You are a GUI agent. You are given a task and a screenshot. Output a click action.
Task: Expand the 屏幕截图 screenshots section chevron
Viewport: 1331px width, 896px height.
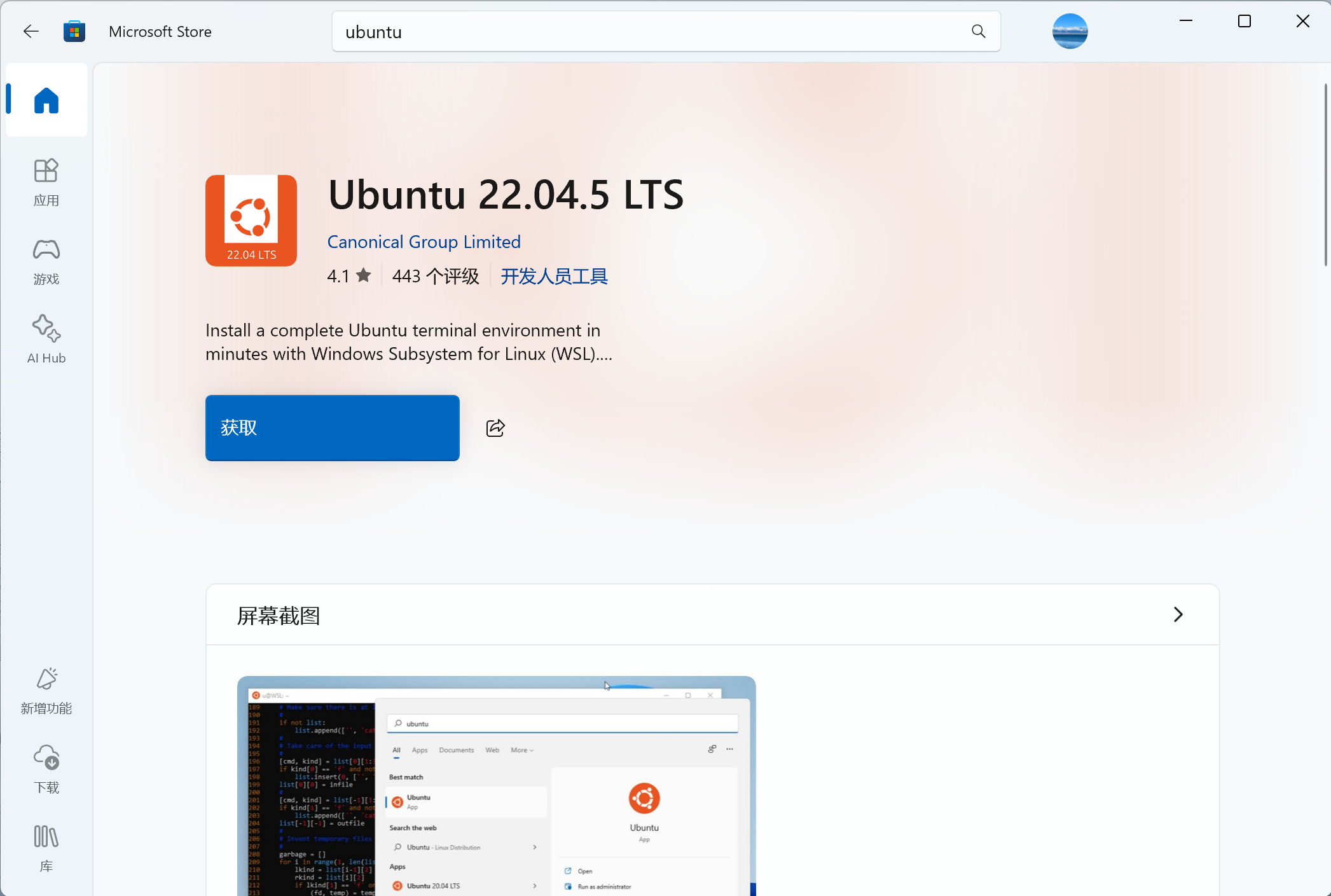[x=1177, y=614]
